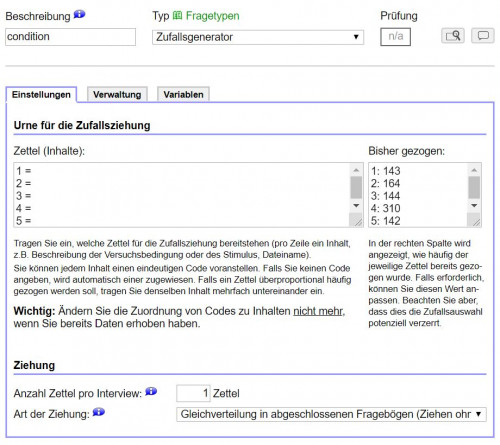Open the Art der Ziehung dropdown
Image resolution: width=500 pixels, height=445 pixels.
331,414
